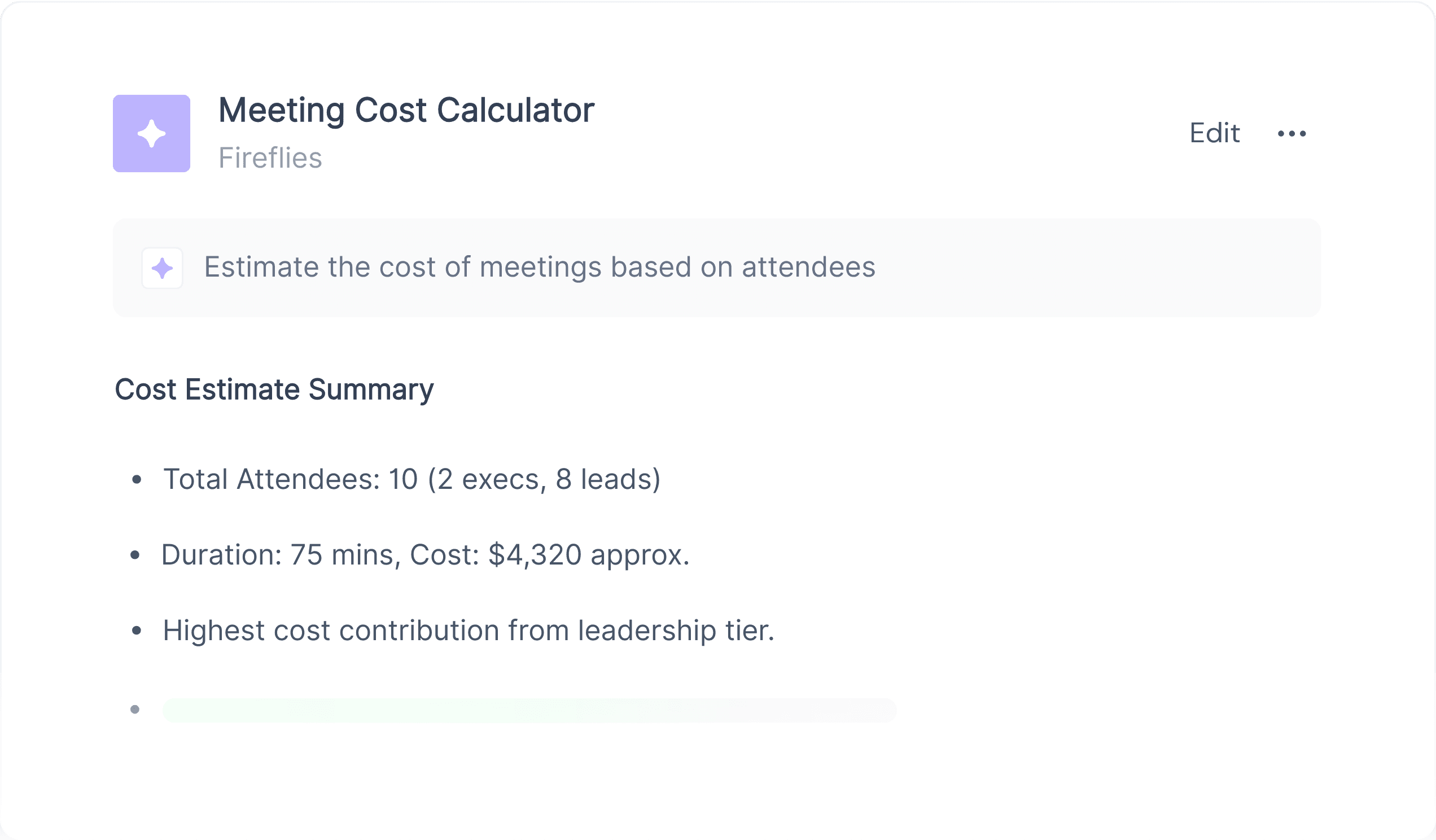Click the prompt text about estimating meeting cost
The width and height of the screenshot is (1436, 840).
[x=540, y=267]
